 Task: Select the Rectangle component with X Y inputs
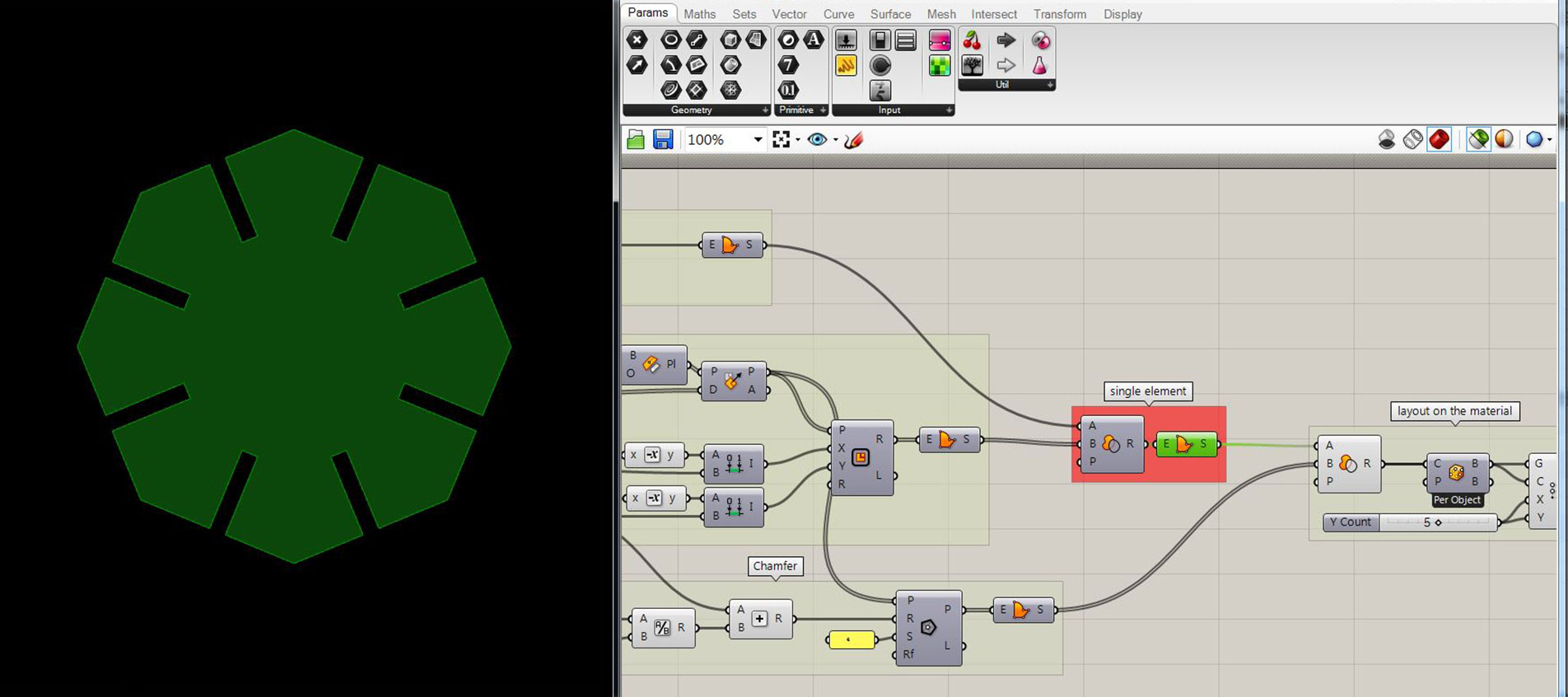(861, 457)
